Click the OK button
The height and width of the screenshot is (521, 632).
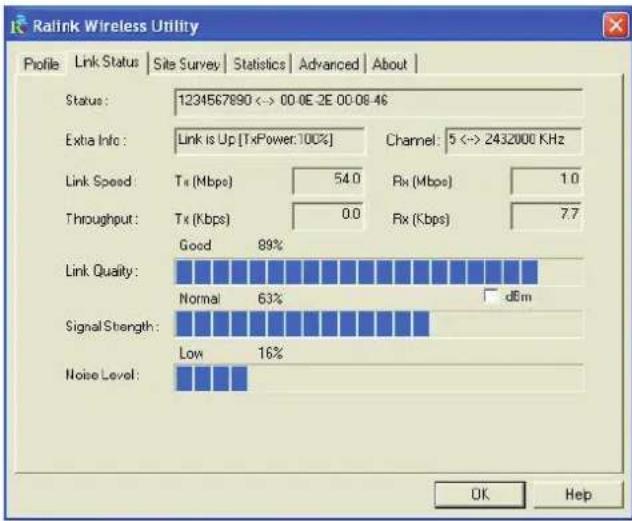pos(480,494)
